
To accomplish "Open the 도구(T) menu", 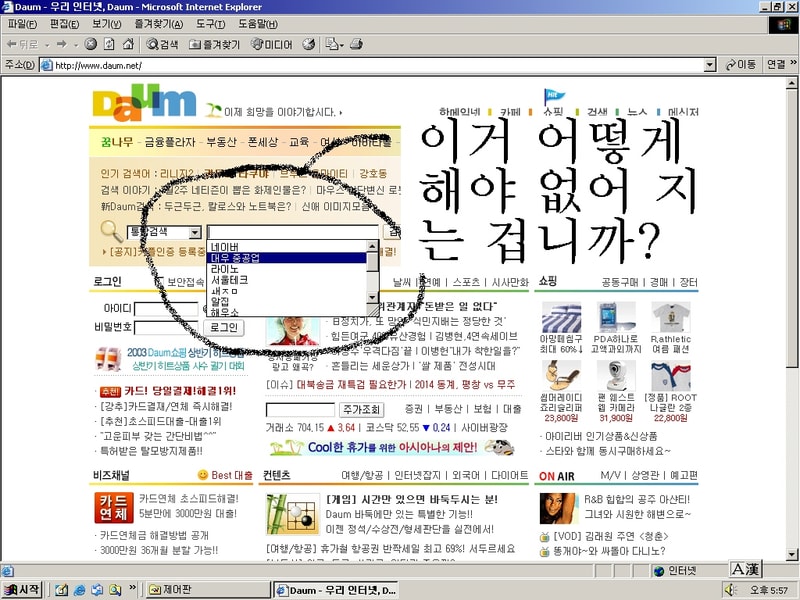I will [x=210, y=24].
